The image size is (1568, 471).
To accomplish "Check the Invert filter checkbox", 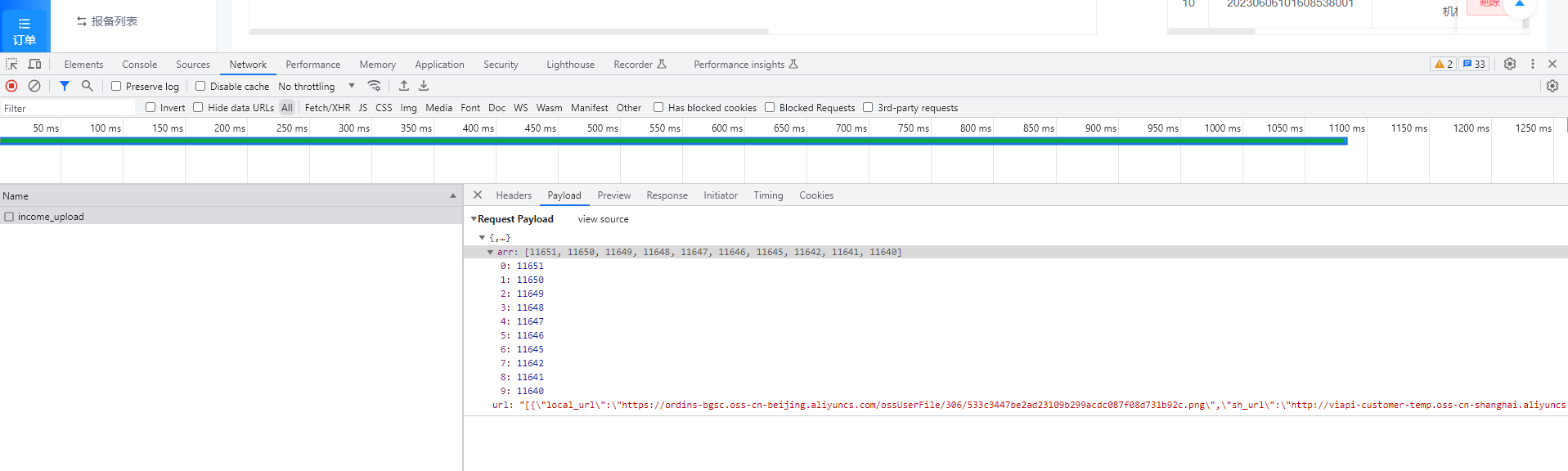I will tap(151, 107).
